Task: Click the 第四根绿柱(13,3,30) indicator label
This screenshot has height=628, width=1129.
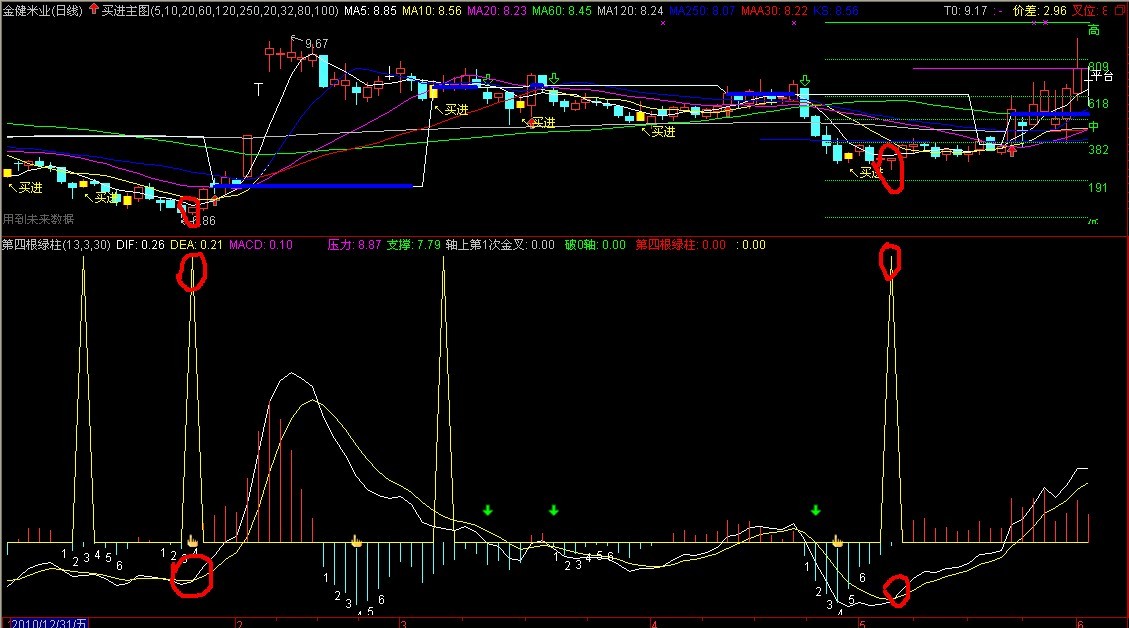Action: [x=56, y=244]
